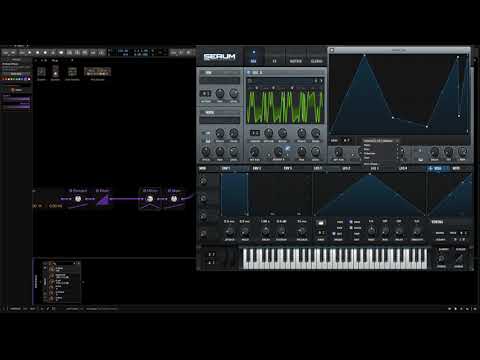
Task: Click the OSC A RAND knob
Action: pos(315,133)
